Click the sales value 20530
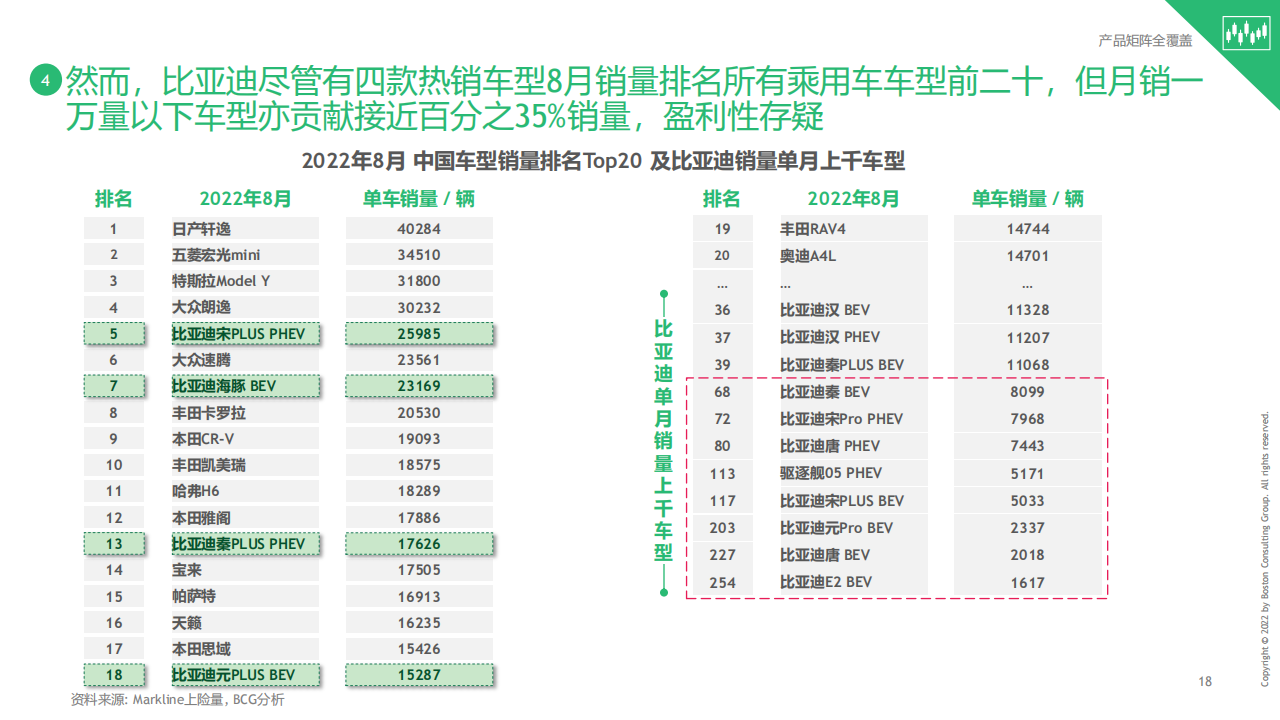1280x720 pixels. [419, 412]
